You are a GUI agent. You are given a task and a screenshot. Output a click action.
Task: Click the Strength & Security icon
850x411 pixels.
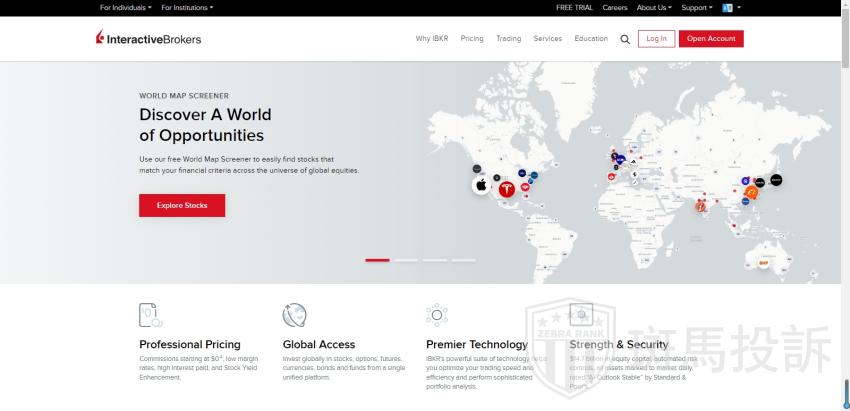point(580,315)
